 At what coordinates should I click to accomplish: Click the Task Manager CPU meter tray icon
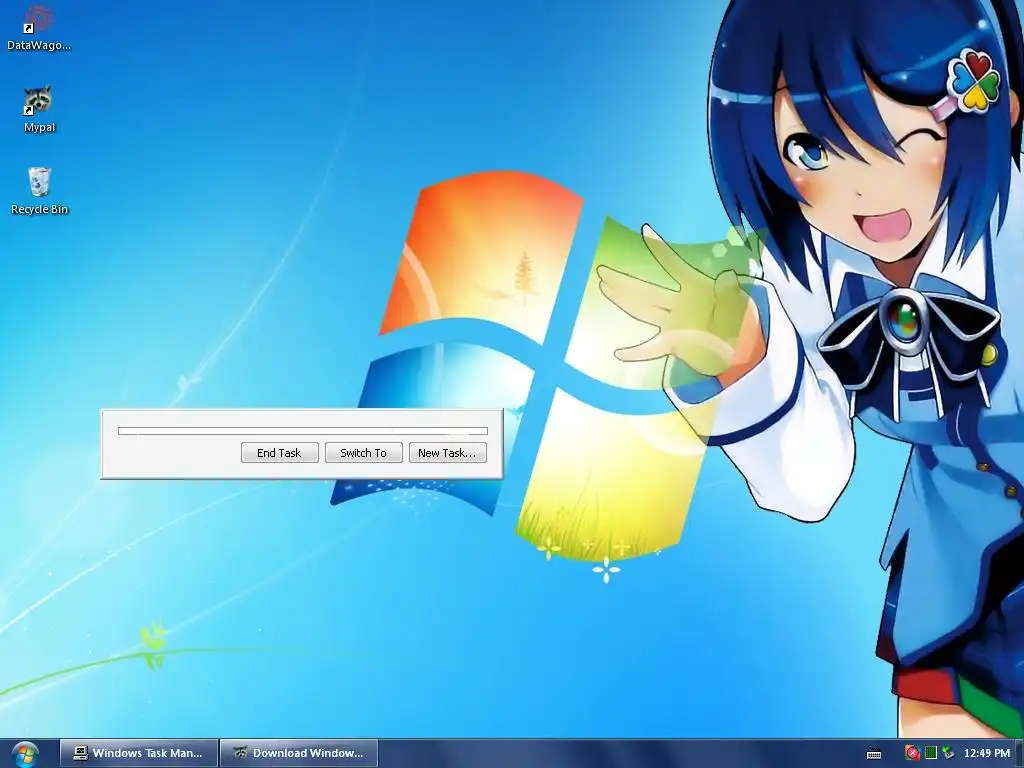(x=931, y=753)
